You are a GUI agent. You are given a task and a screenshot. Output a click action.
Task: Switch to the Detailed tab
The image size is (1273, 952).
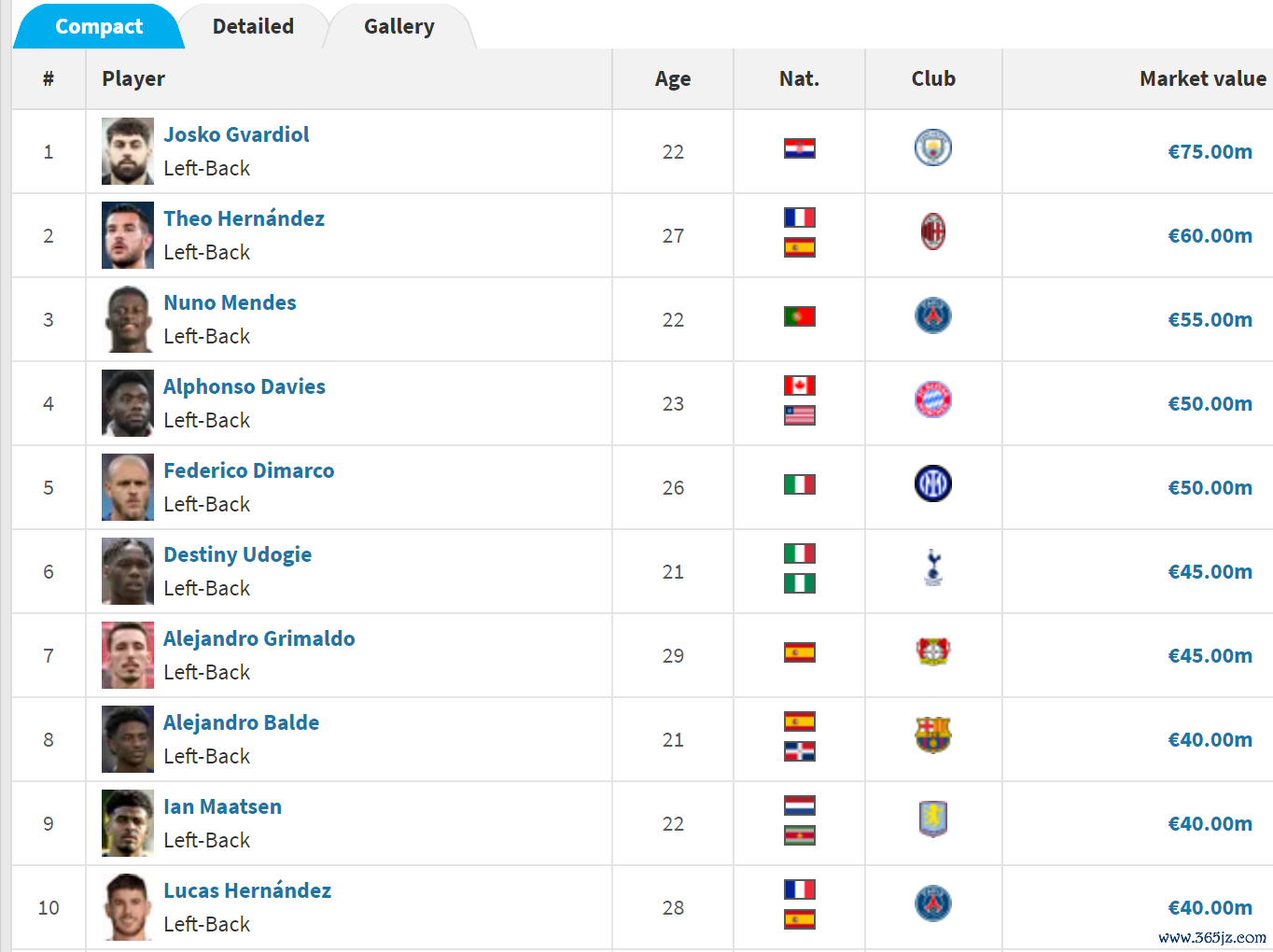(253, 26)
